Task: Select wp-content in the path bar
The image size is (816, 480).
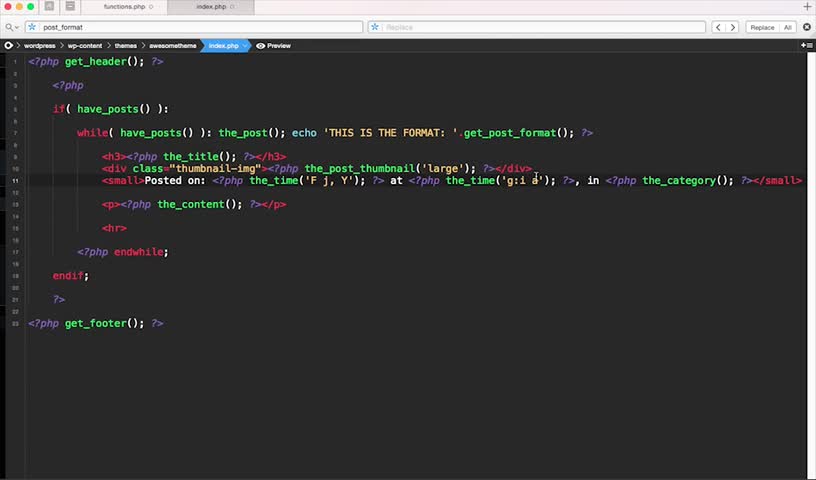Action: coord(85,46)
